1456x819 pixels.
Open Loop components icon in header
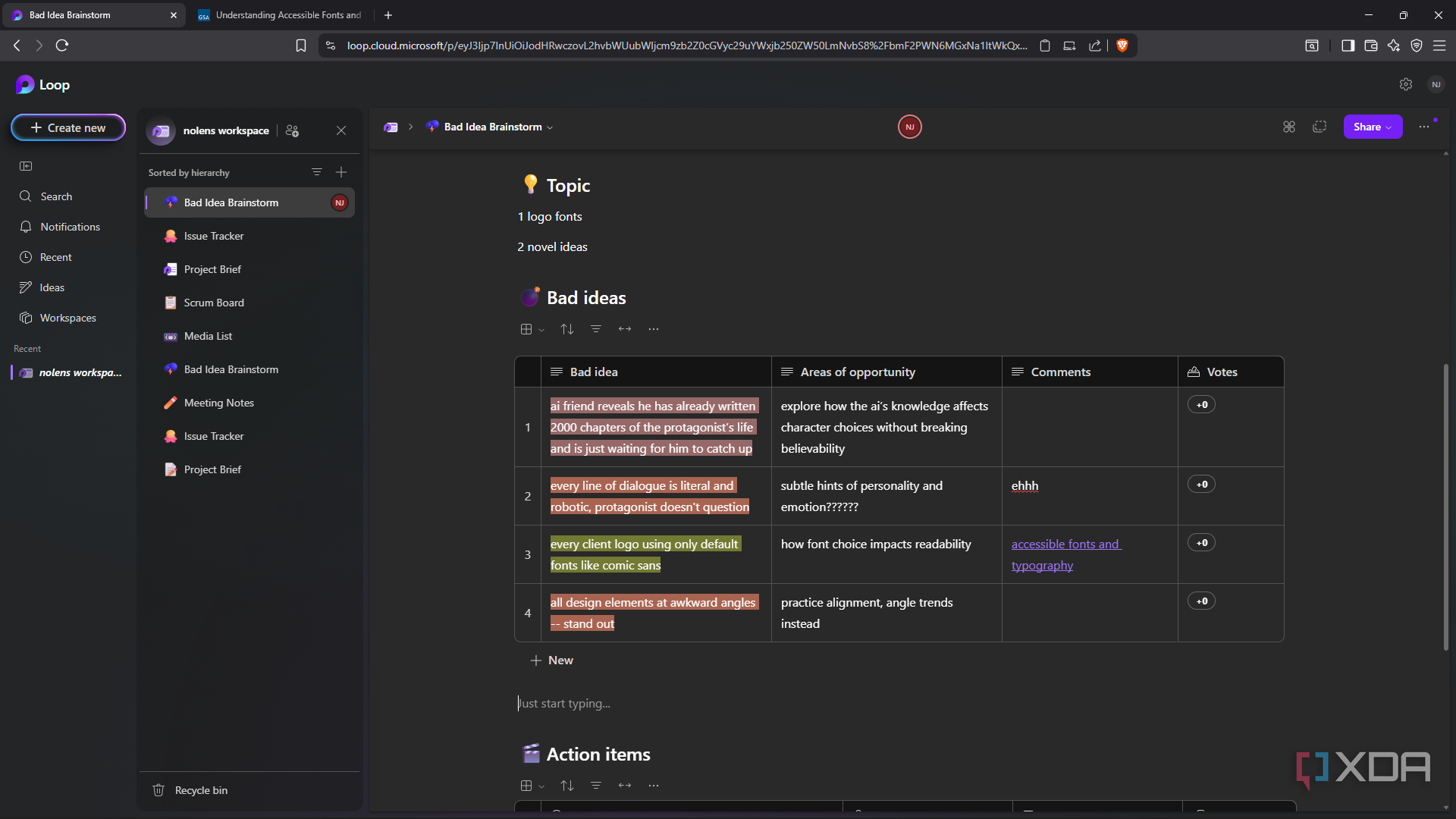click(x=1289, y=127)
